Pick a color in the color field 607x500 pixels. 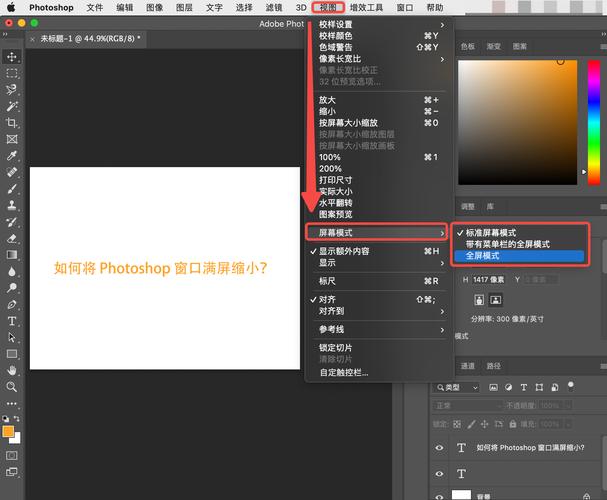tap(518, 122)
